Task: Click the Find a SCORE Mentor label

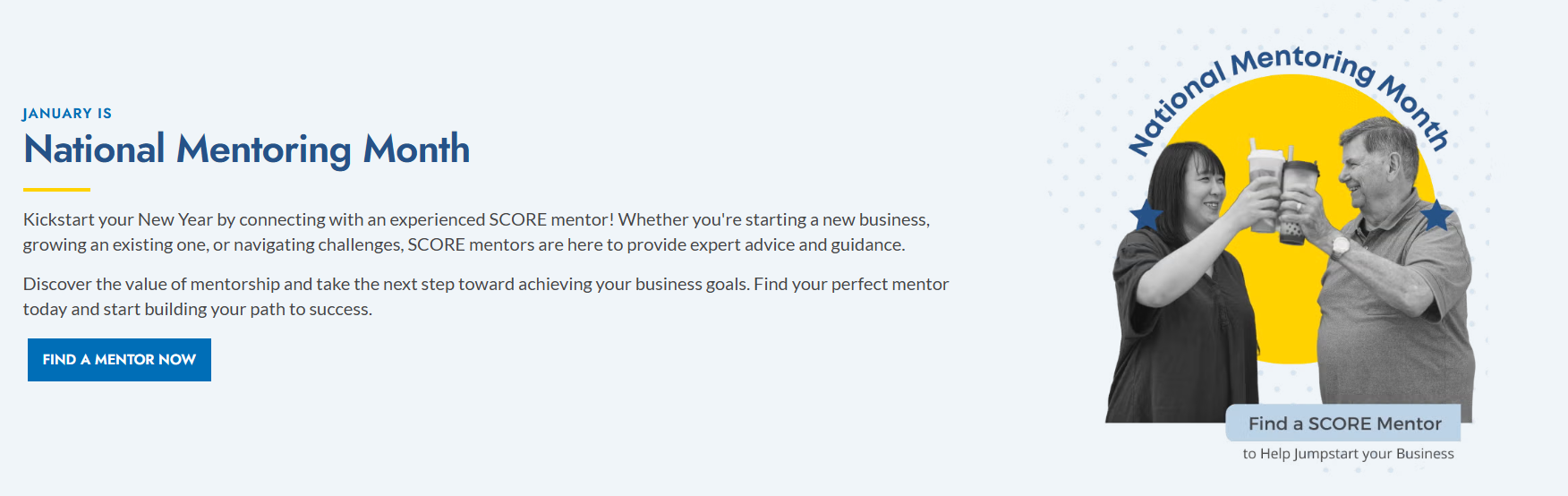Action: coord(1344,423)
